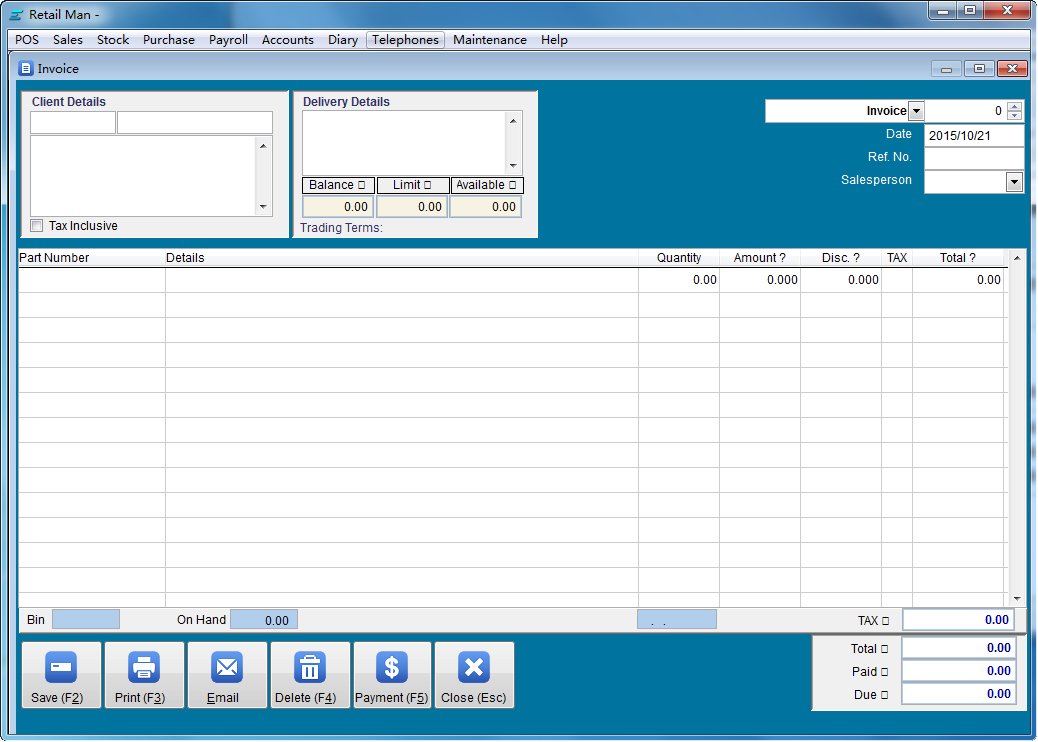This screenshot has height=742, width=1038.
Task: Click the Ref. No. input field
Action: [973, 158]
